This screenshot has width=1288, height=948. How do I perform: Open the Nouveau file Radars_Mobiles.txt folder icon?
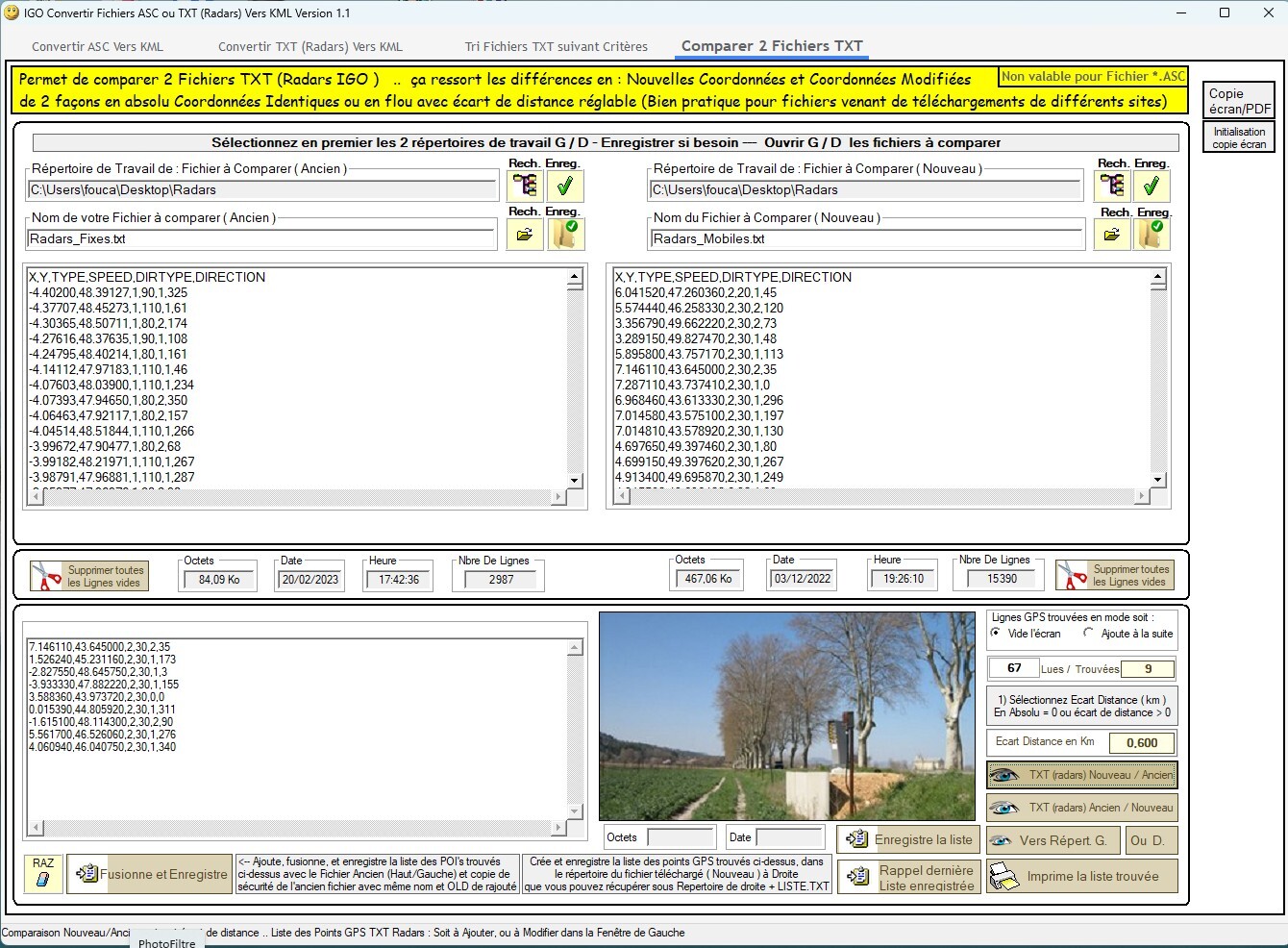(x=1112, y=234)
